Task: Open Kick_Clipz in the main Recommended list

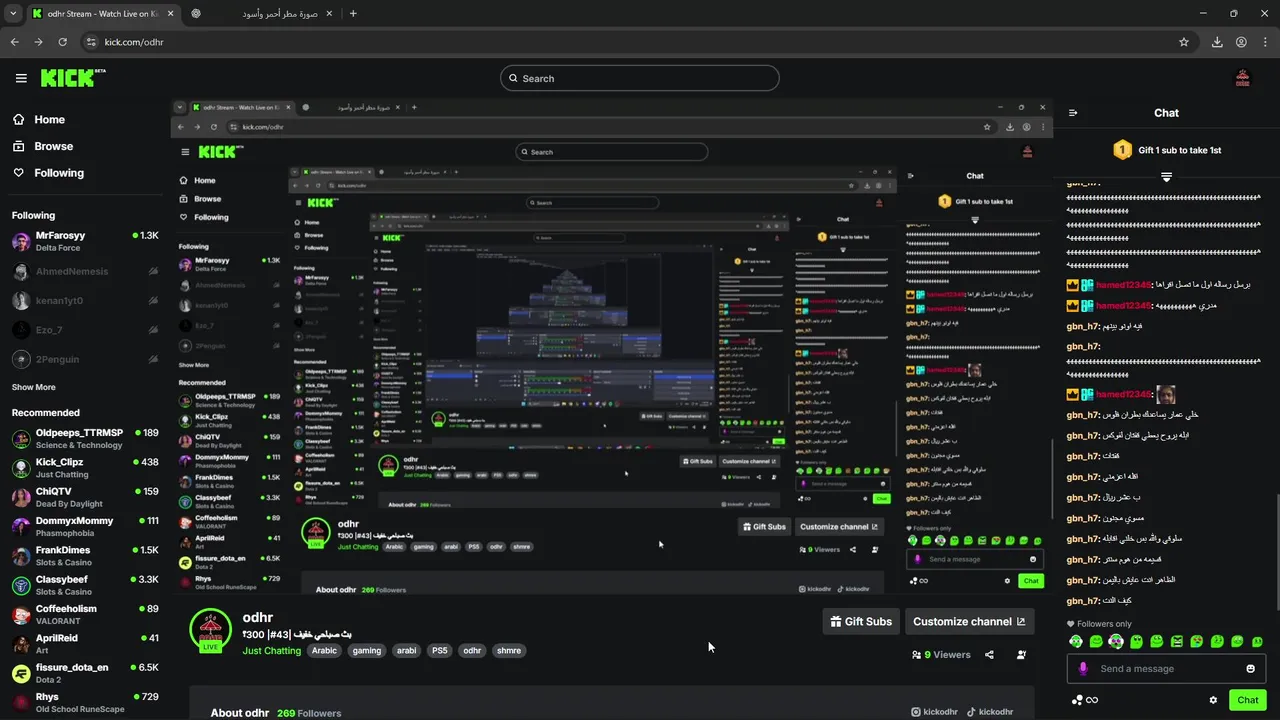Action: [x=85, y=468]
